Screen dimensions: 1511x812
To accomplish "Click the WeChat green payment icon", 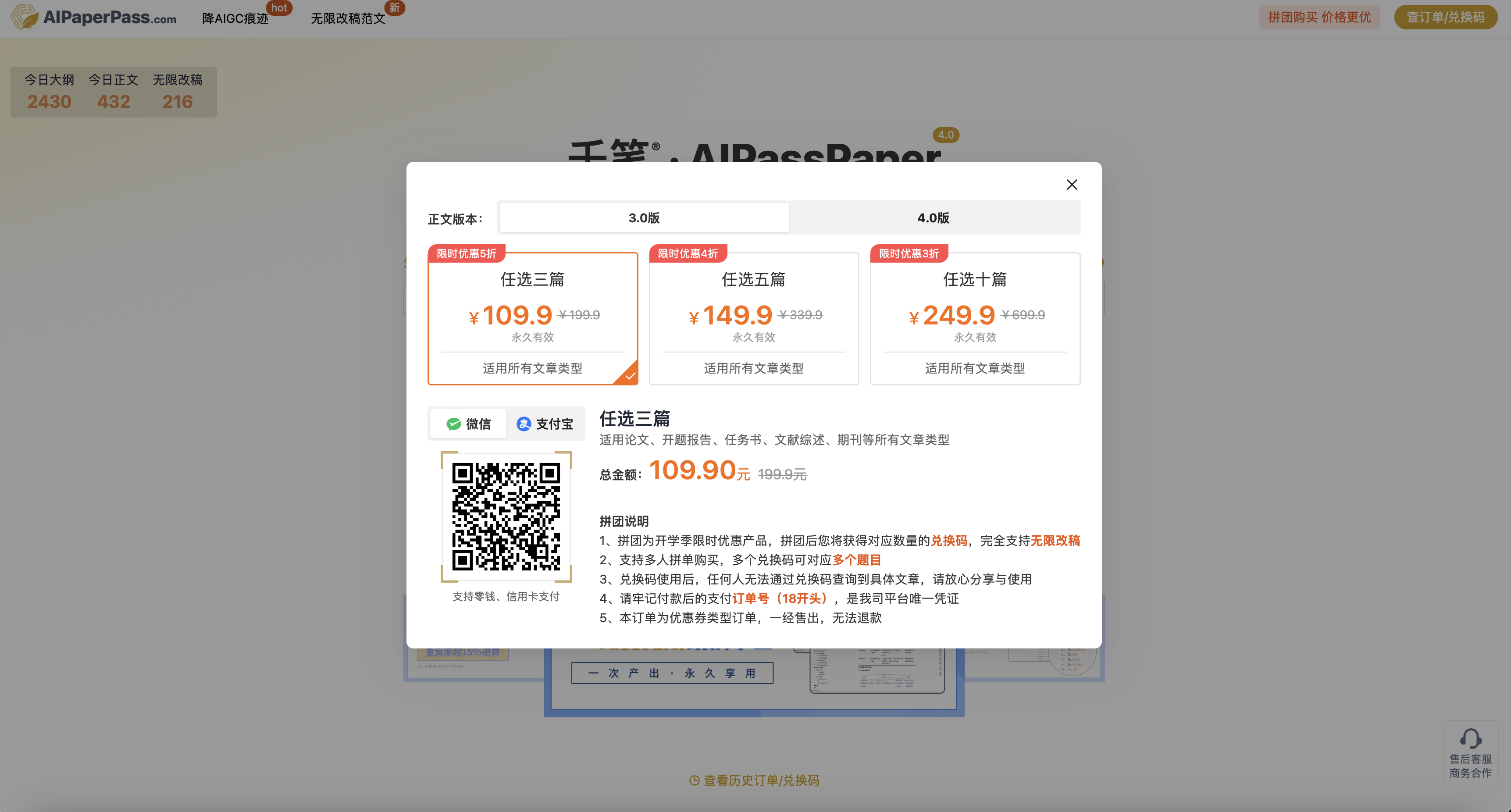I will (x=453, y=424).
